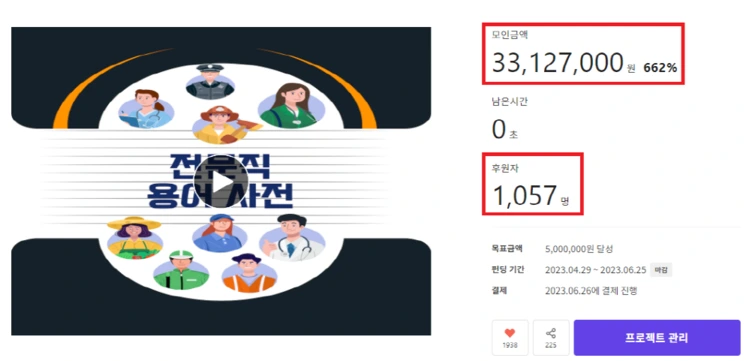Select the blue-cap worker avatar

(220, 233)
